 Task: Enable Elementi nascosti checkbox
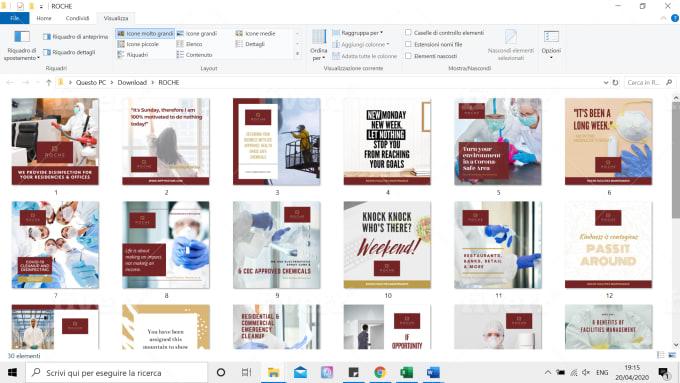408,56
